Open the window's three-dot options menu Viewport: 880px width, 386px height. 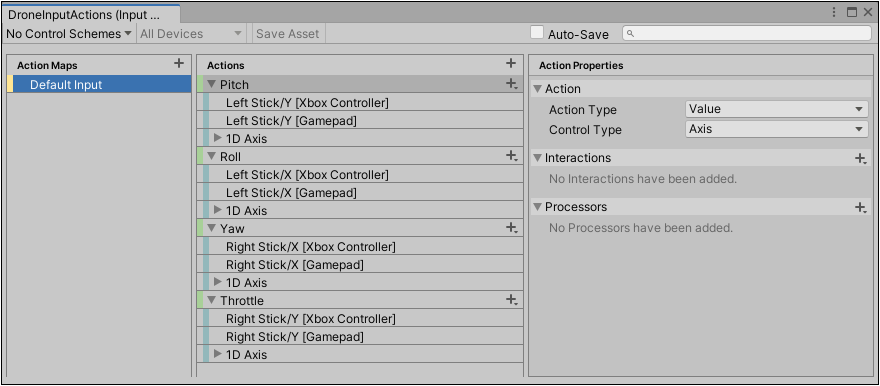pos(834,12)
